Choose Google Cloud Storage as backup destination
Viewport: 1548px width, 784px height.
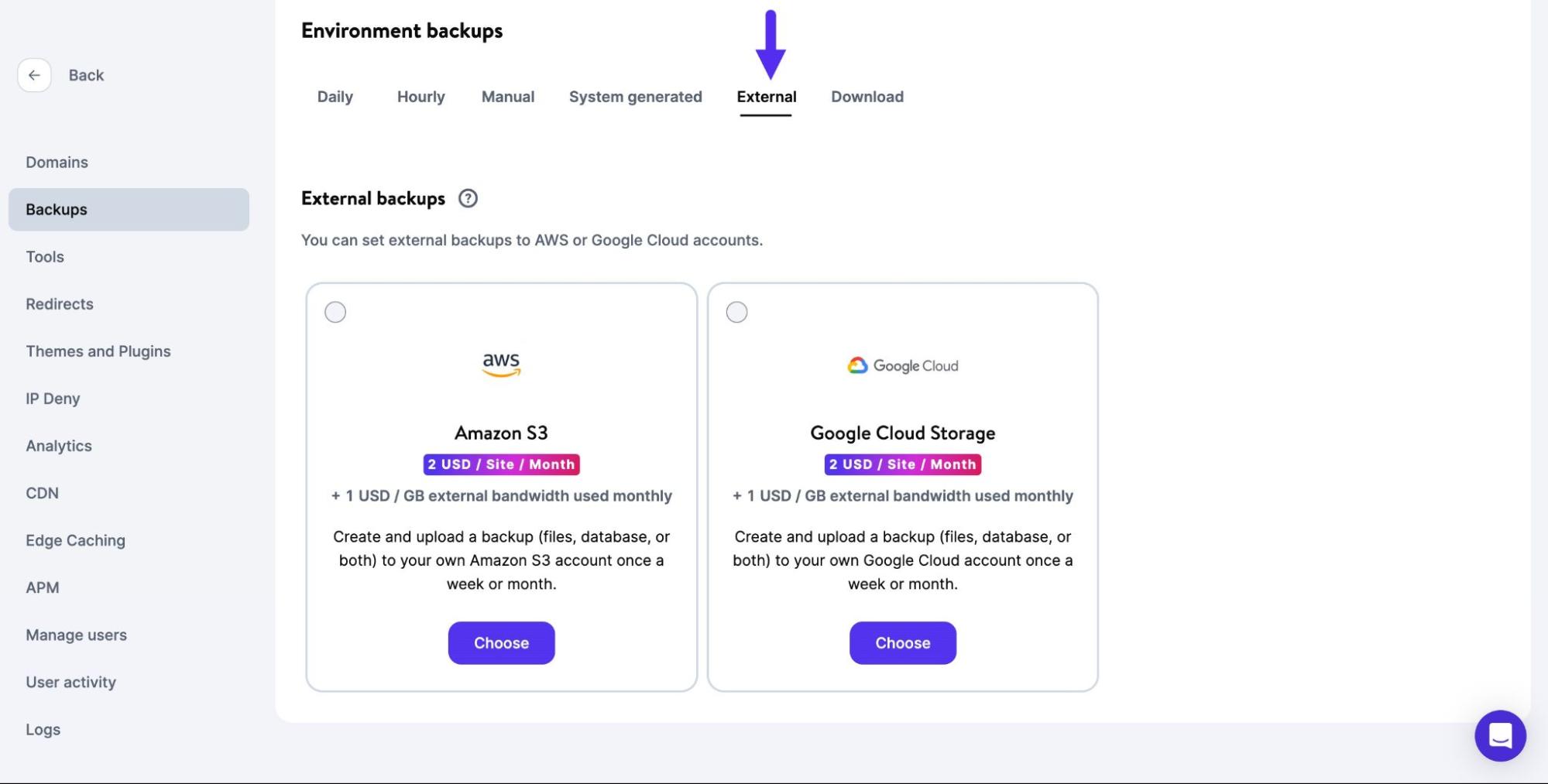point(902,642)
